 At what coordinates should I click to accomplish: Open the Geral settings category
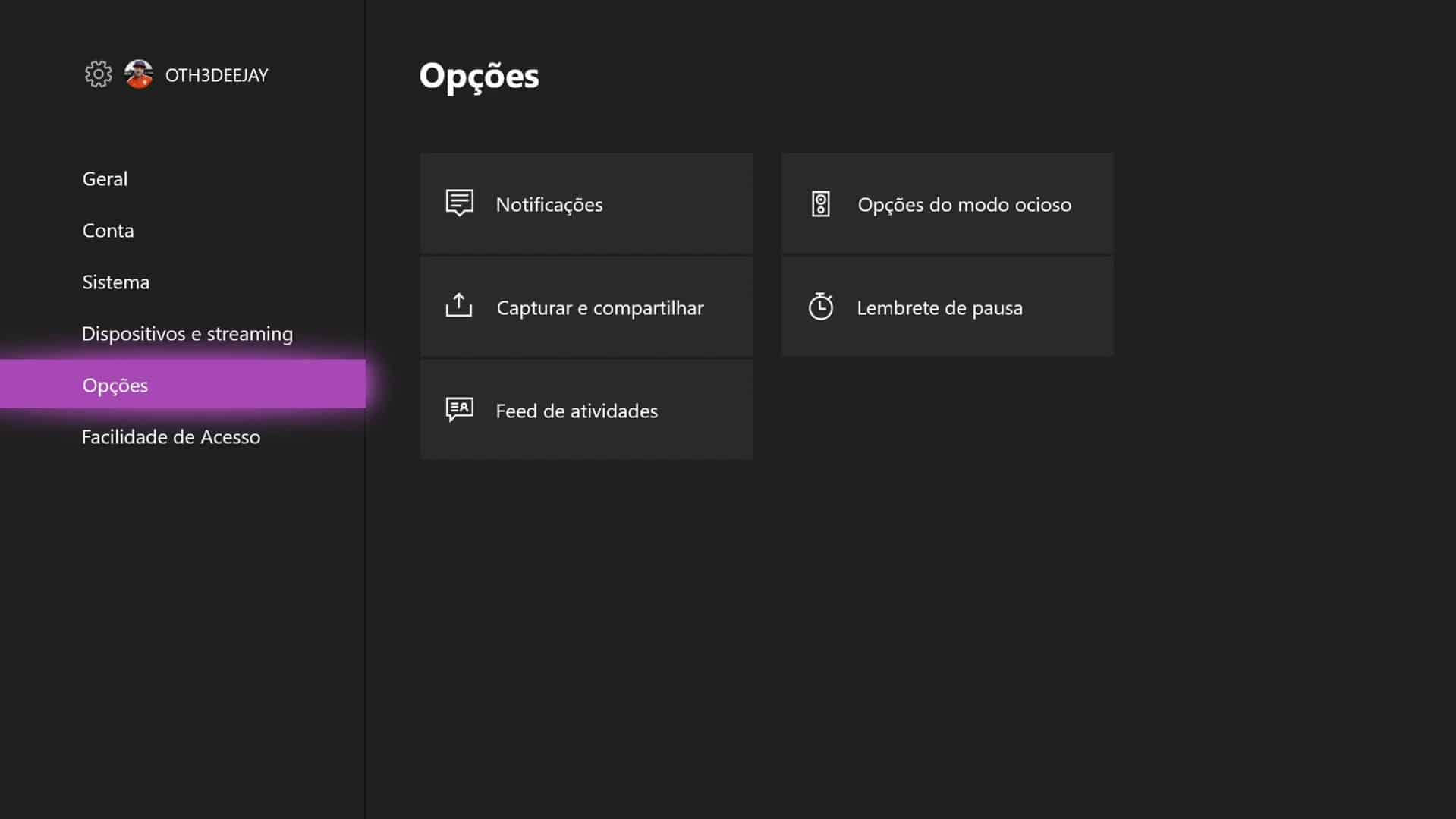[105, 178]
